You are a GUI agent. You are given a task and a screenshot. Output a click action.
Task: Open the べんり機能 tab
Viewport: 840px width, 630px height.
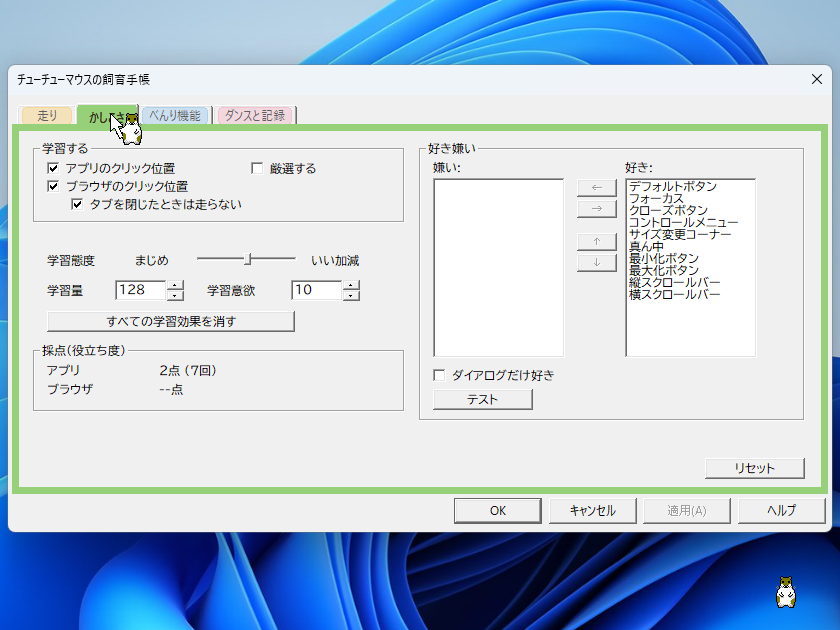(x=175, y=115)
